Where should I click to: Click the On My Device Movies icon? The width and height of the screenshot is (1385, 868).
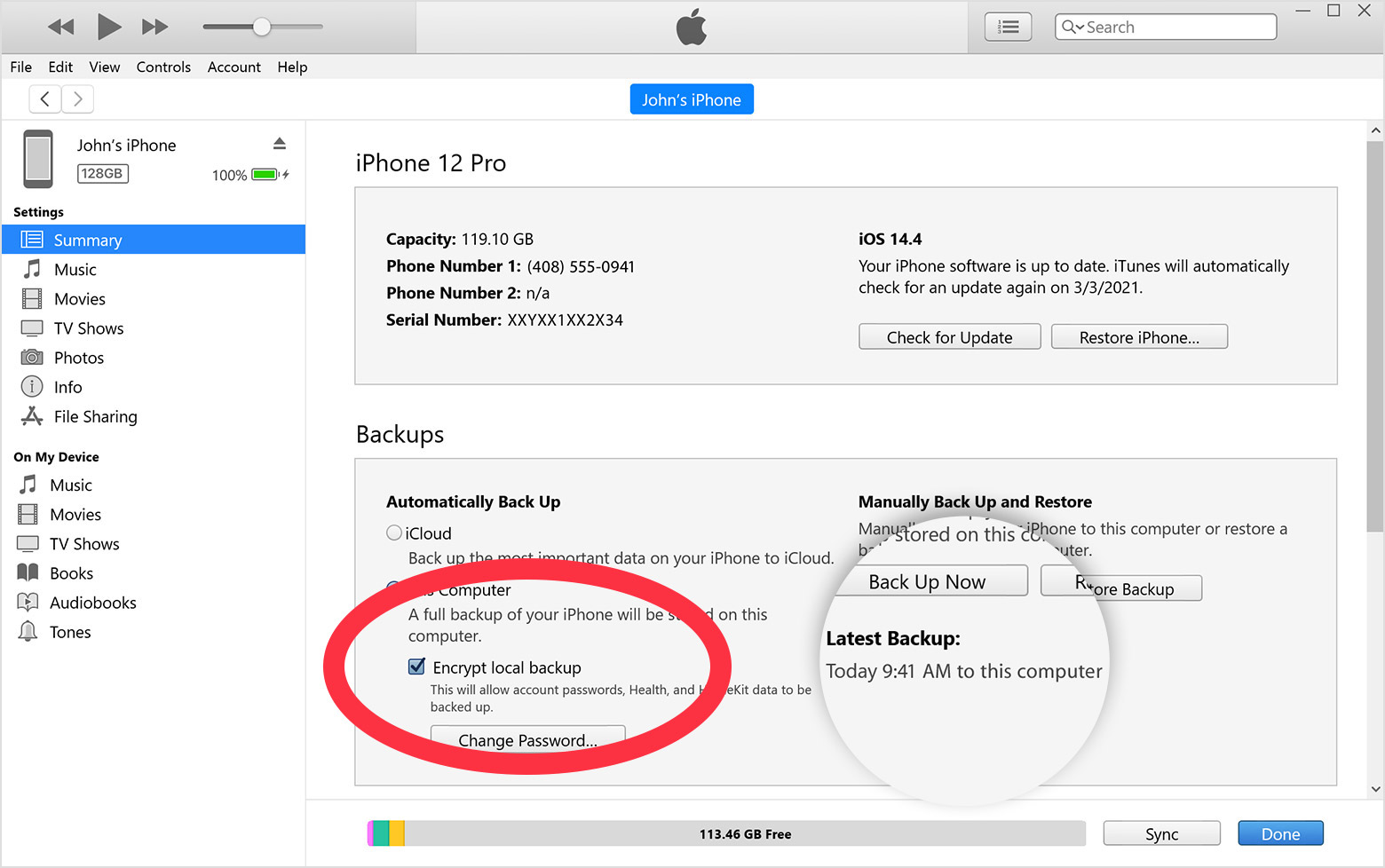(x=28, y=514)
